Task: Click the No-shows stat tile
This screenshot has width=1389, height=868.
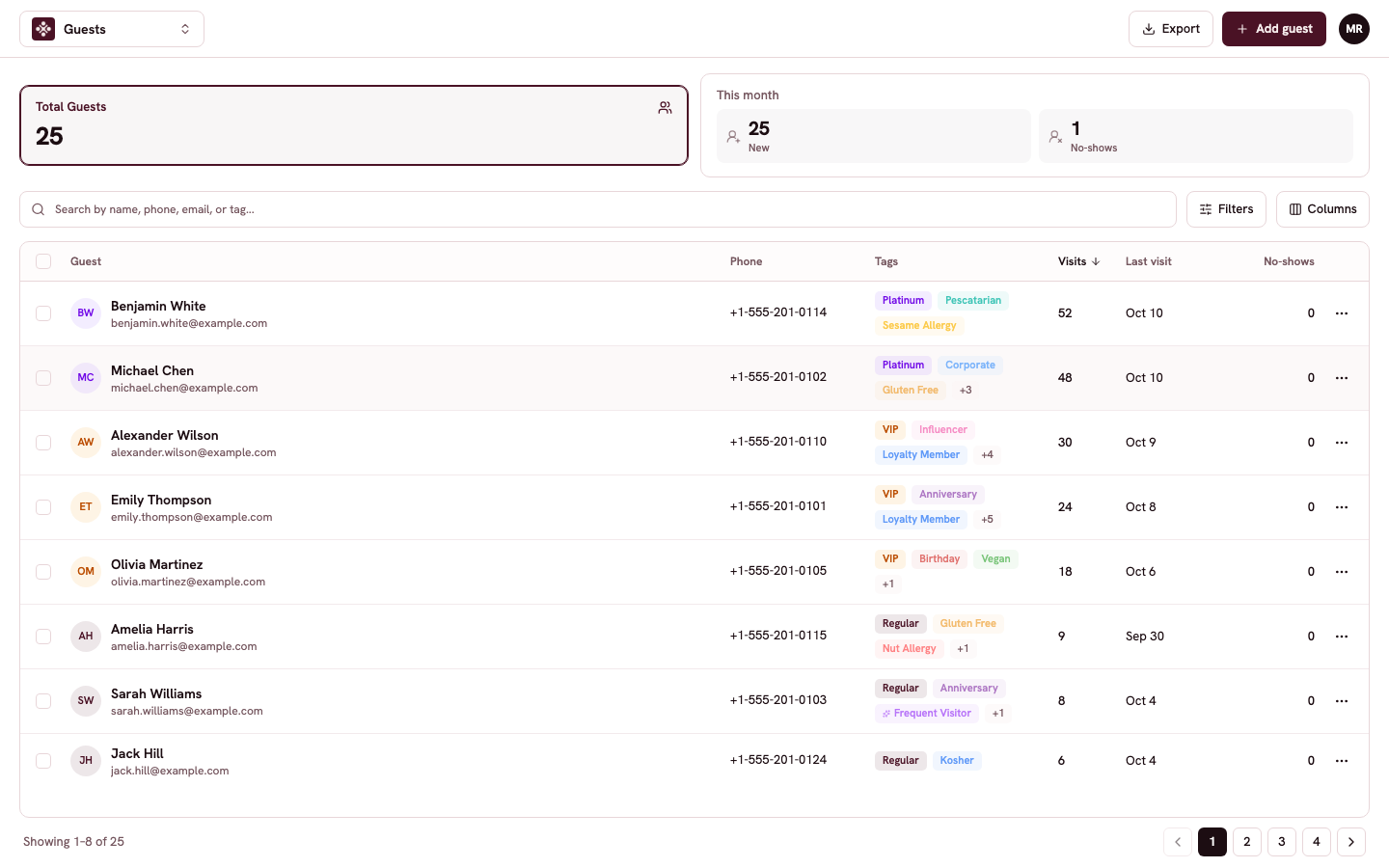Action: tap(1196, 136)
